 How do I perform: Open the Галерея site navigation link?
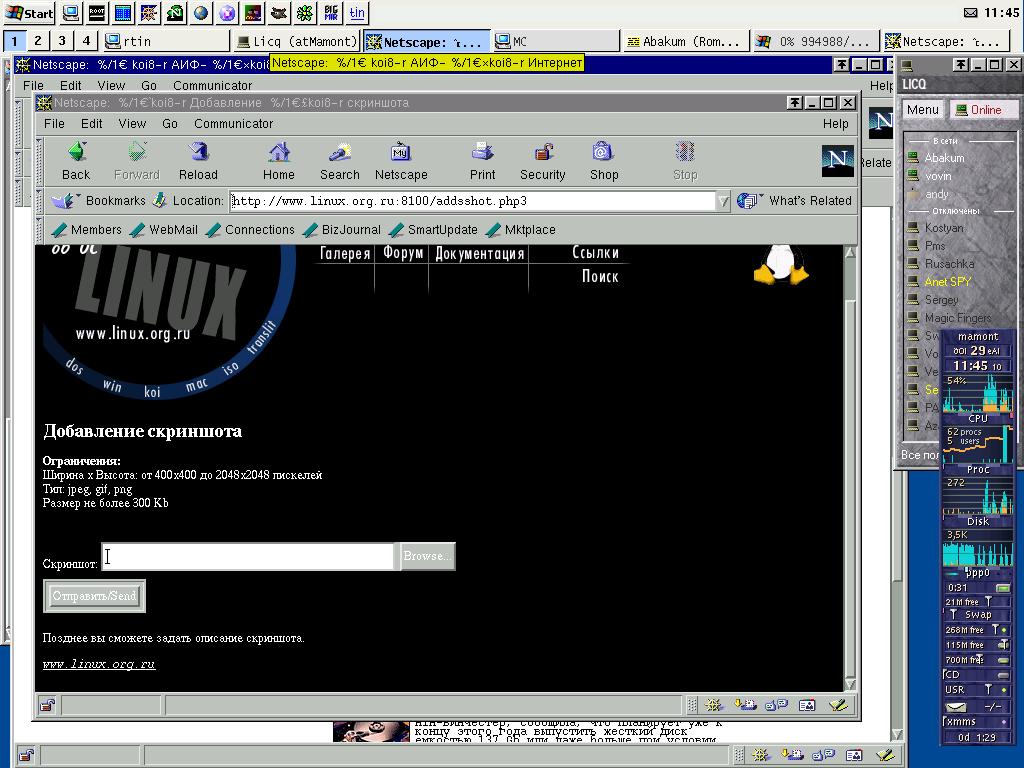345,253
